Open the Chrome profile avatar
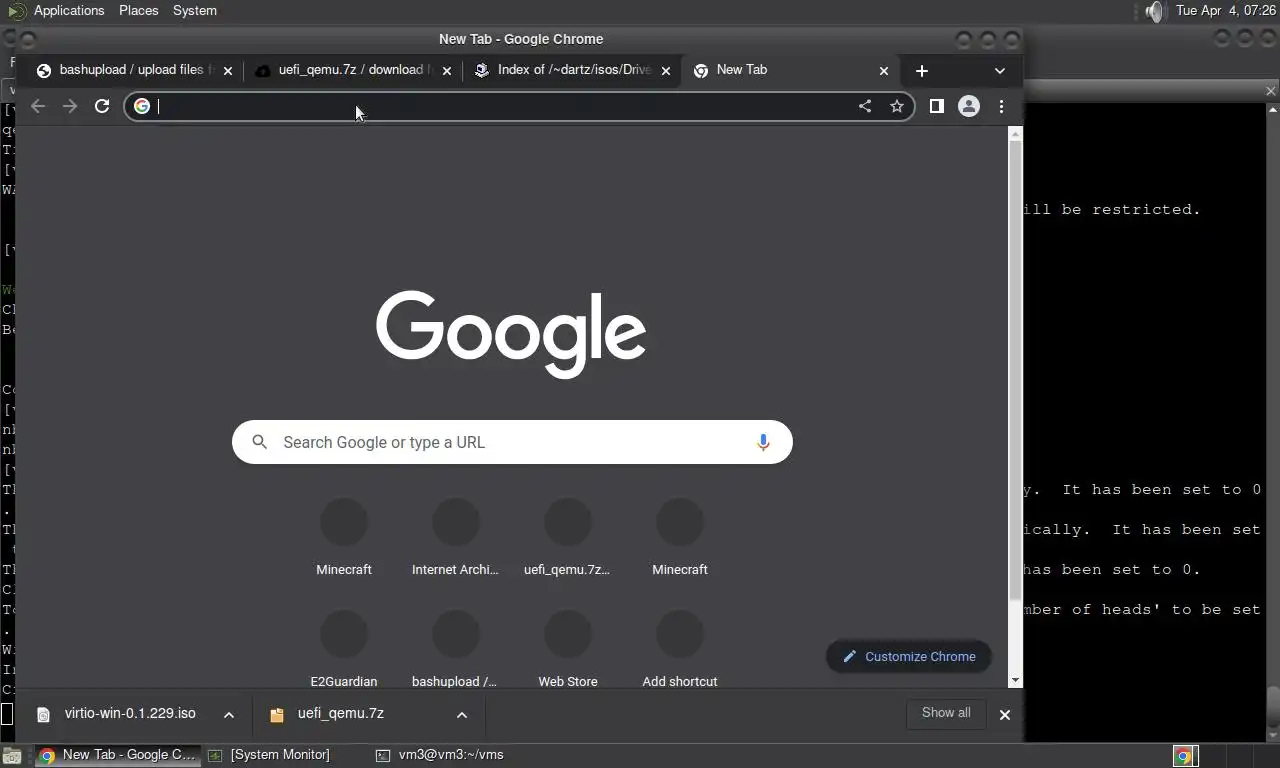The height and width of the screenshot is (768, 1280). pos(969,106)
